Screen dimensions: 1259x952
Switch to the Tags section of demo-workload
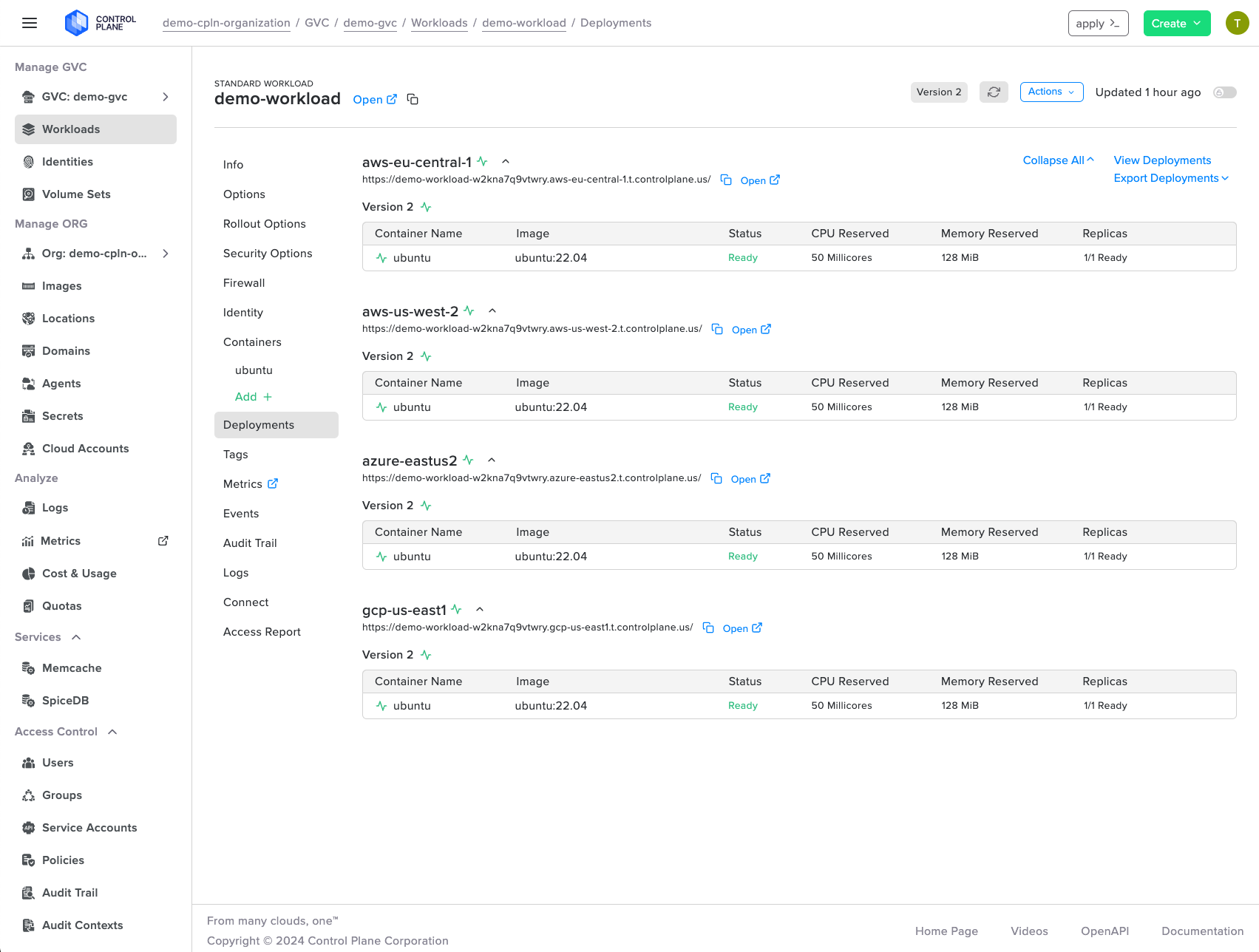(x=235, y=454)
